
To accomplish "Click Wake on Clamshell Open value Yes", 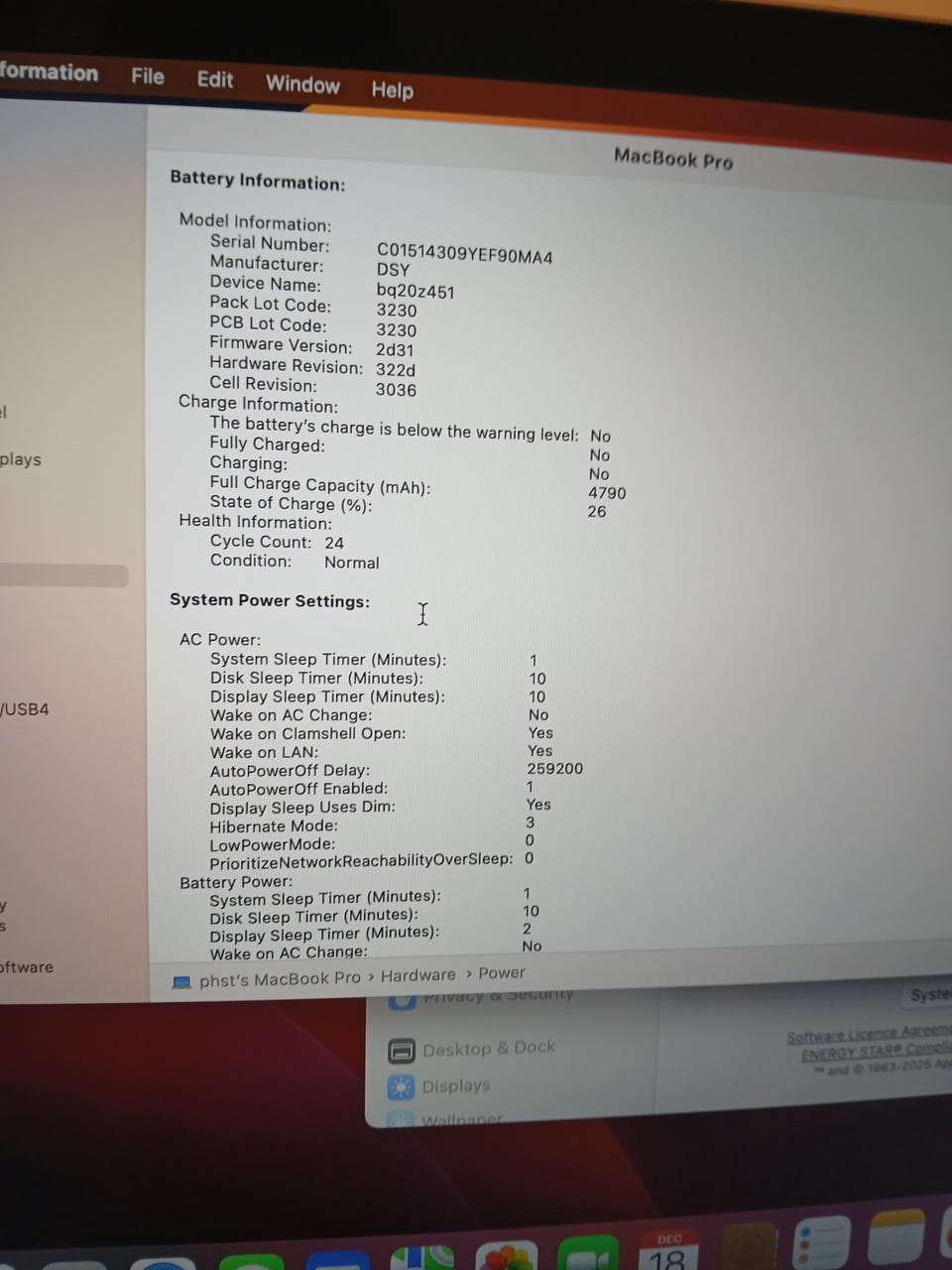I will click(x=540, y=733).
